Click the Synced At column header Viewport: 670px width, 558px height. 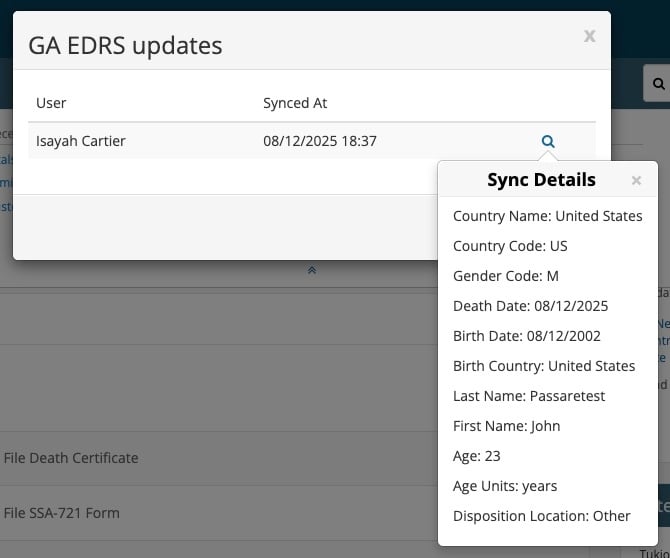(x=295, y=103)
